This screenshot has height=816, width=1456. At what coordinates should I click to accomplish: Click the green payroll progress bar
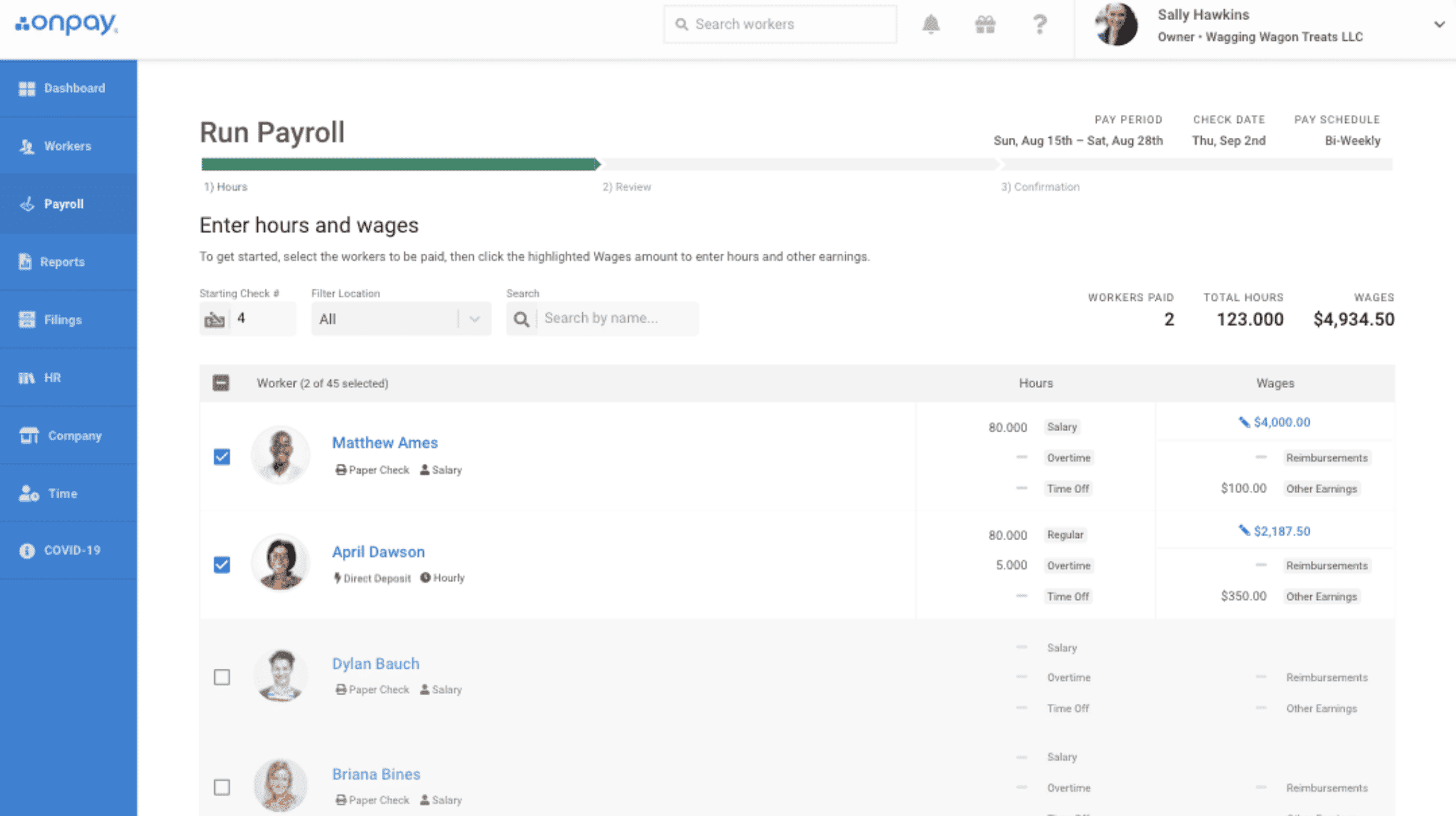pos(399,164)
